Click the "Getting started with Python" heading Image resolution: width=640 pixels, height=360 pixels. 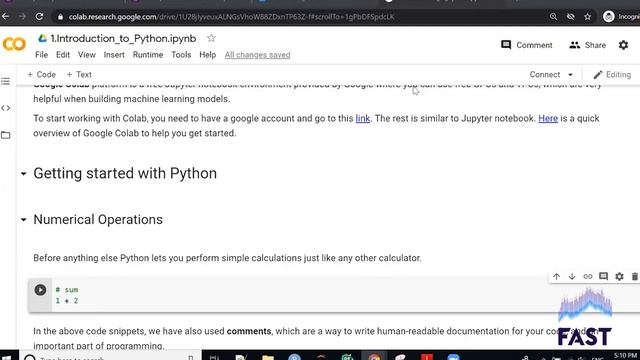[125, 173]
